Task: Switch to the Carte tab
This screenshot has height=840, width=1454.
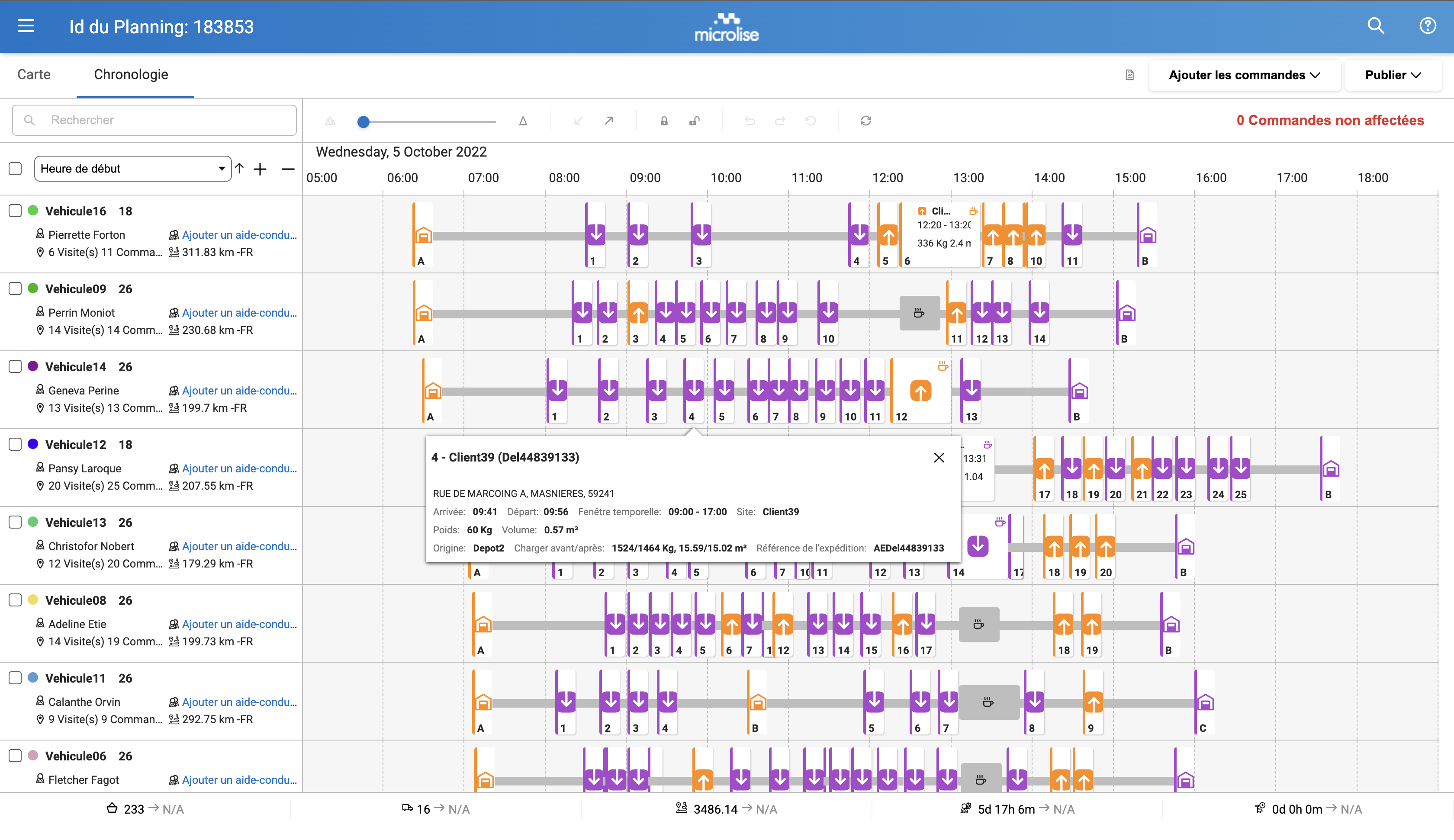Action: click(x=34, y=74)
